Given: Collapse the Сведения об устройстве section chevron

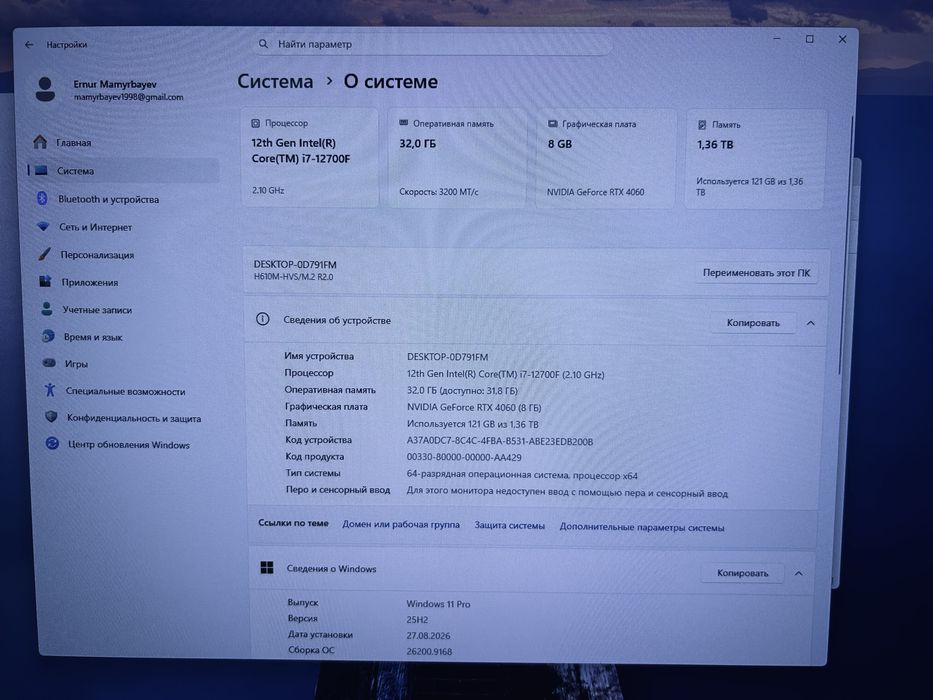Looking at the screenshot, I should click(x=810, y=323).
